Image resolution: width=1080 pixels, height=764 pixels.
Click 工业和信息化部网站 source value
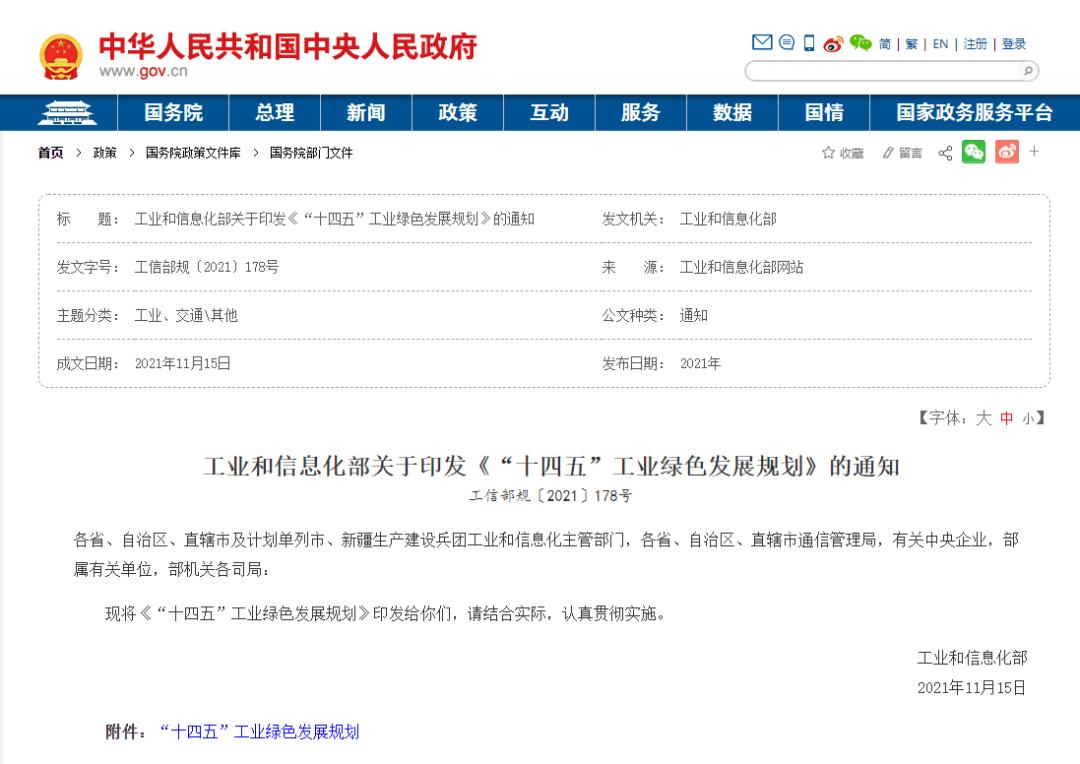coord(742,267)
